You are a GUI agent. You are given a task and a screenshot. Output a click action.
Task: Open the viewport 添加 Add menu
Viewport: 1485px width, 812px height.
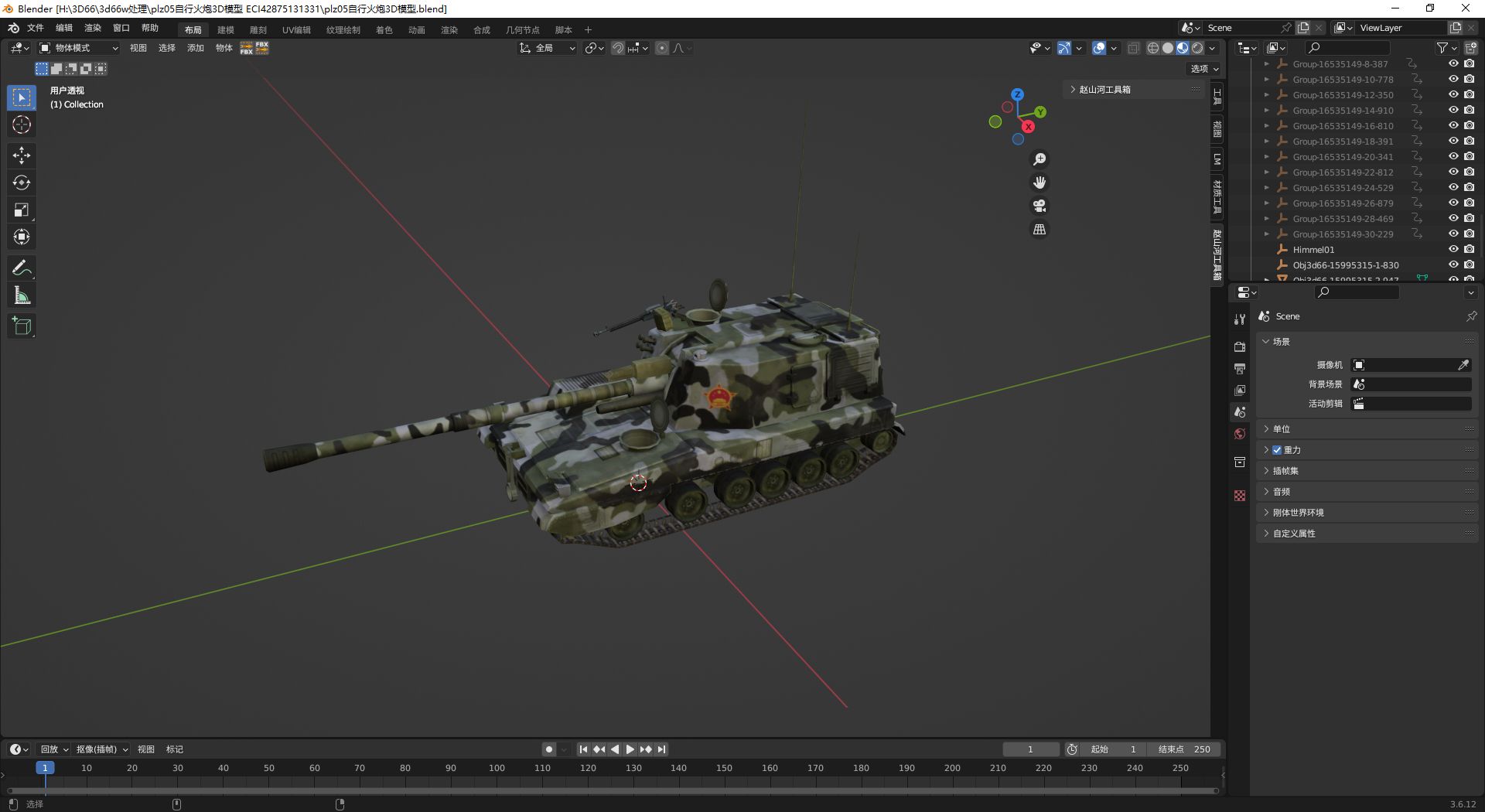point(196,48)
